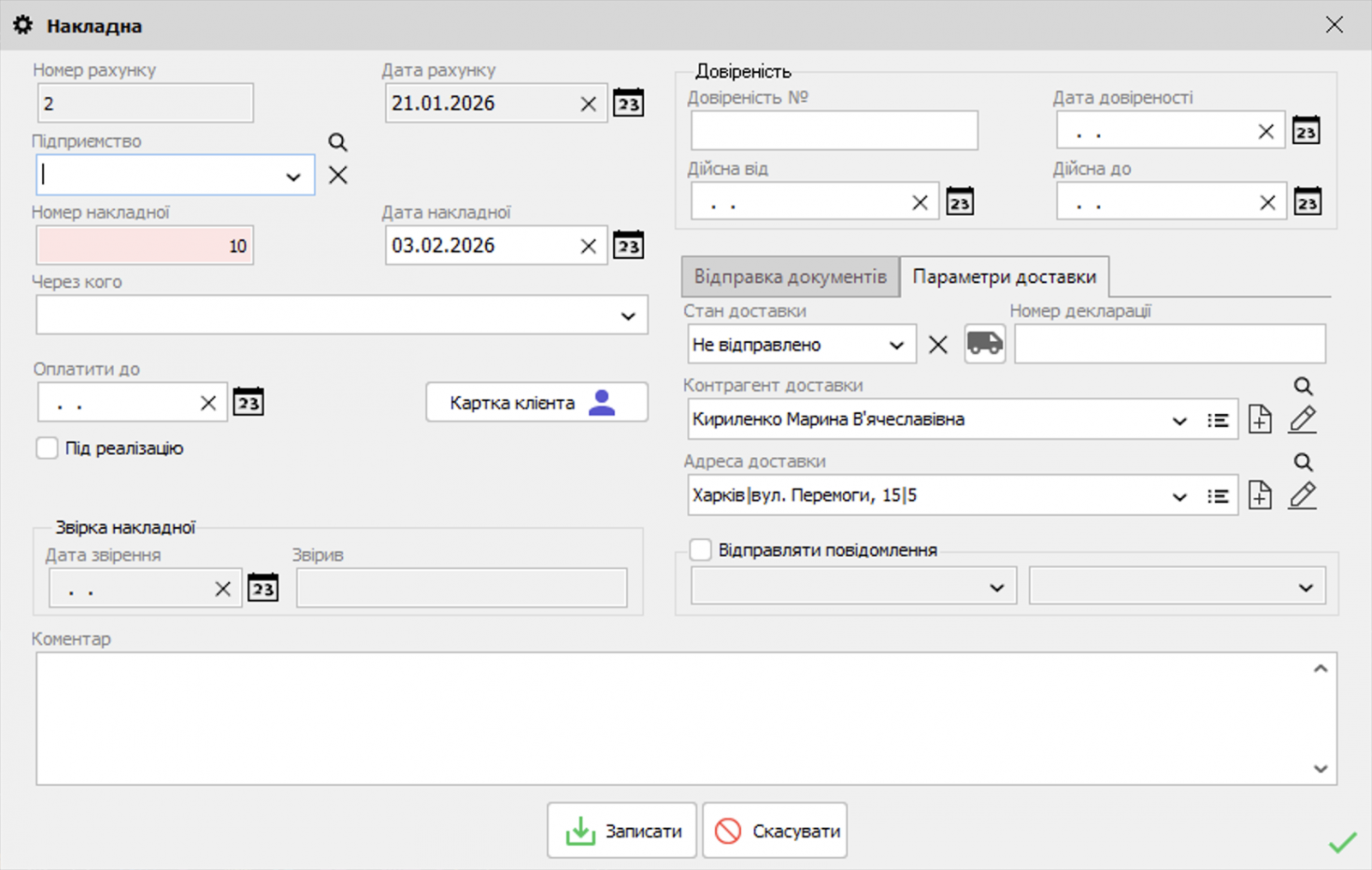Enable the Під реалізацію checkbox
Viewport: 1372px width, 870px height.
[47, 448]
